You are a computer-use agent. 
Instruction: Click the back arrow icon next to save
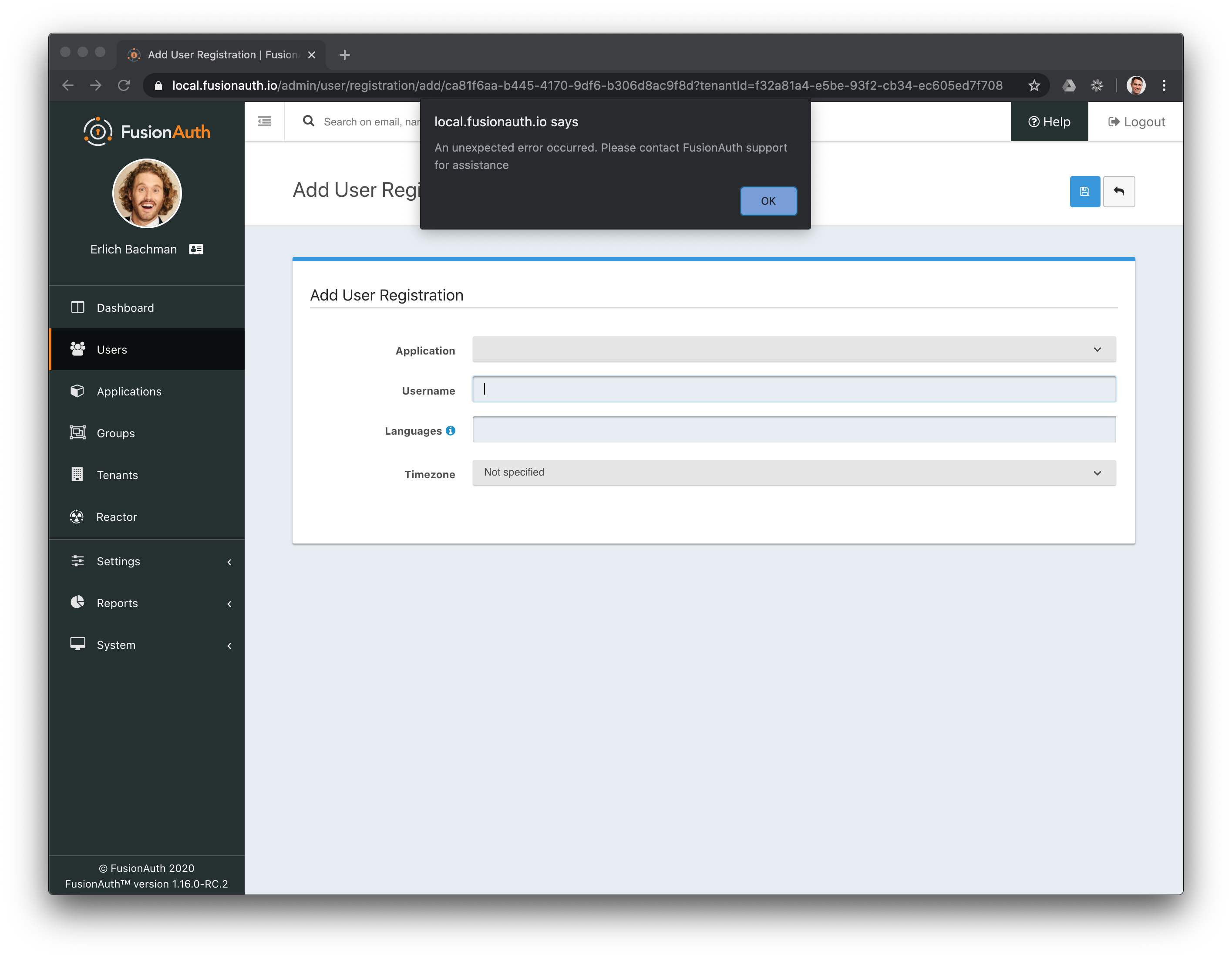coord(1119,191)
